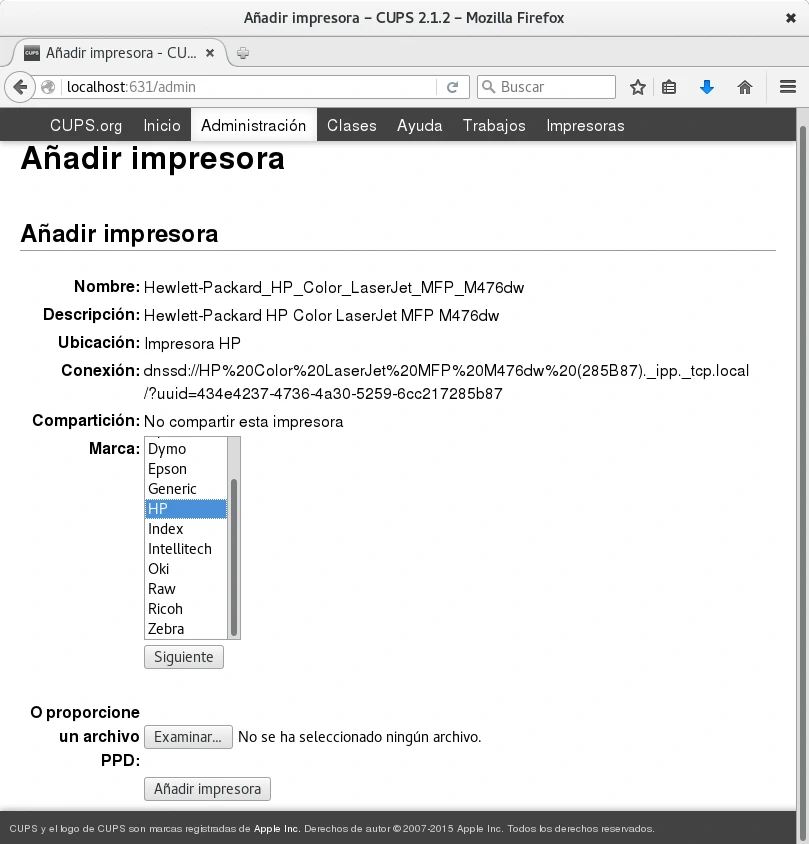The image size is (809, 844).
Task: Click the localhost:631/admin address bar
Action: tap(250, 87)
